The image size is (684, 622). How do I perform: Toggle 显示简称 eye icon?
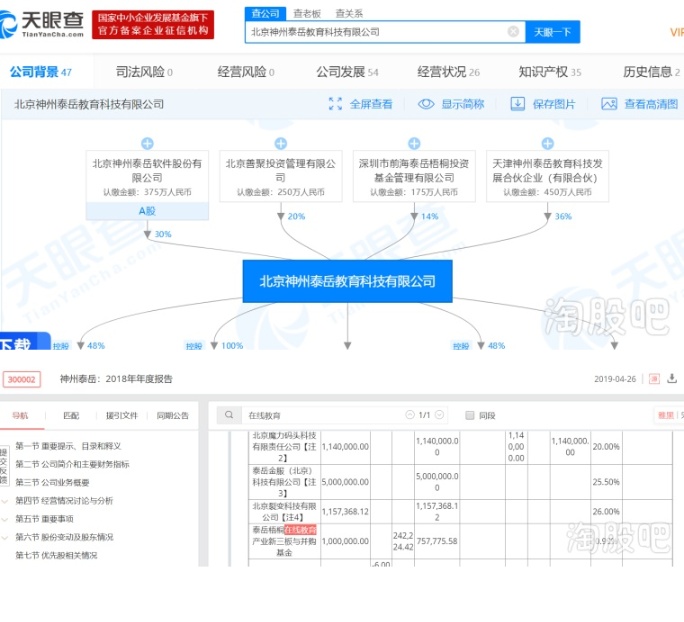coord(426,104)
